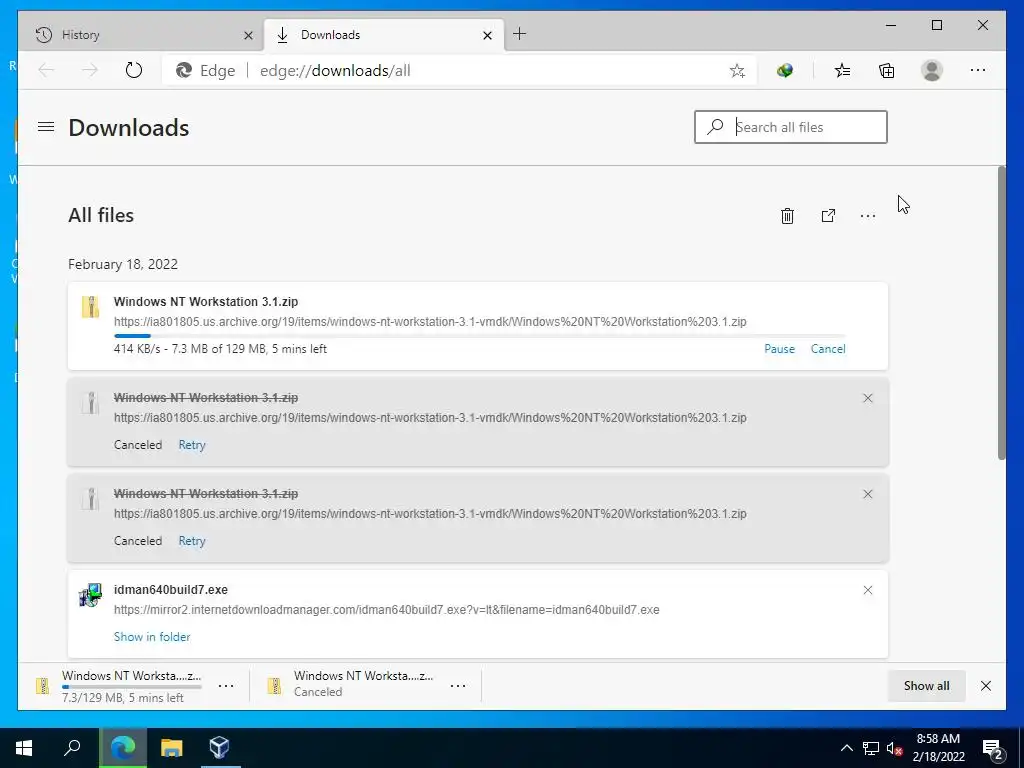1024x768 pixels.
Task: Close the History tab
Action: [x=248, y=35]
